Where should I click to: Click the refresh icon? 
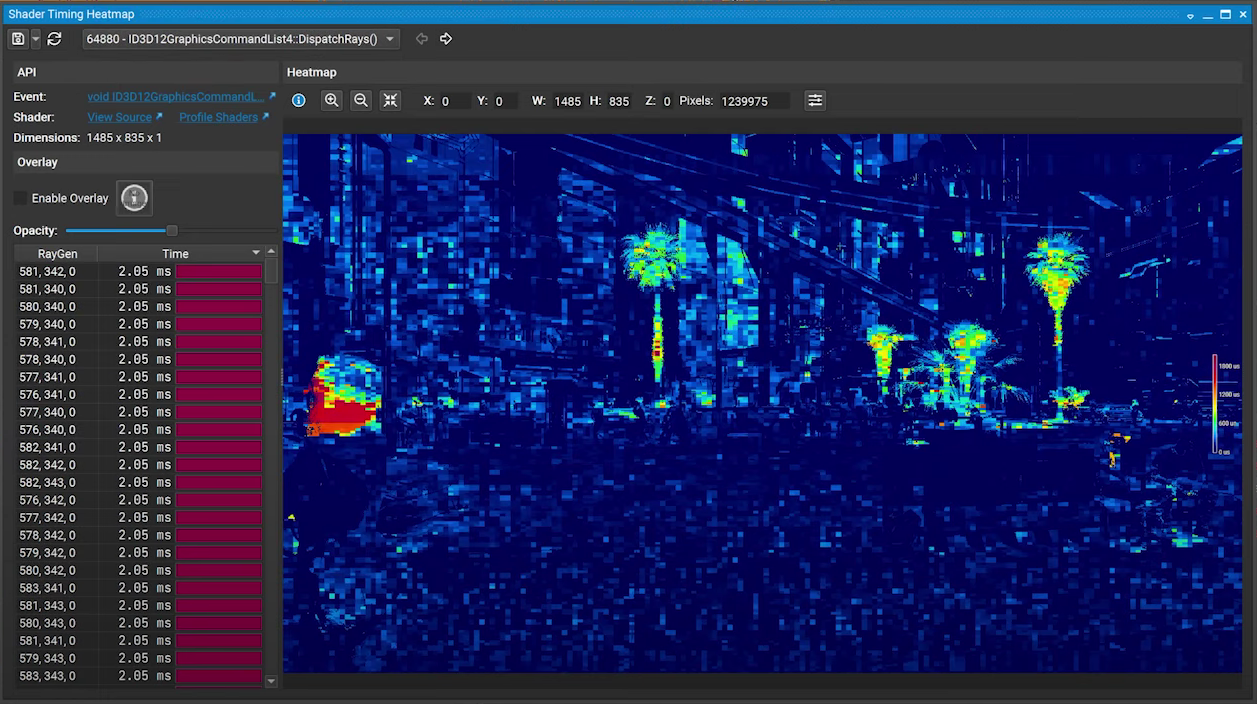click(x=55, y=39)
